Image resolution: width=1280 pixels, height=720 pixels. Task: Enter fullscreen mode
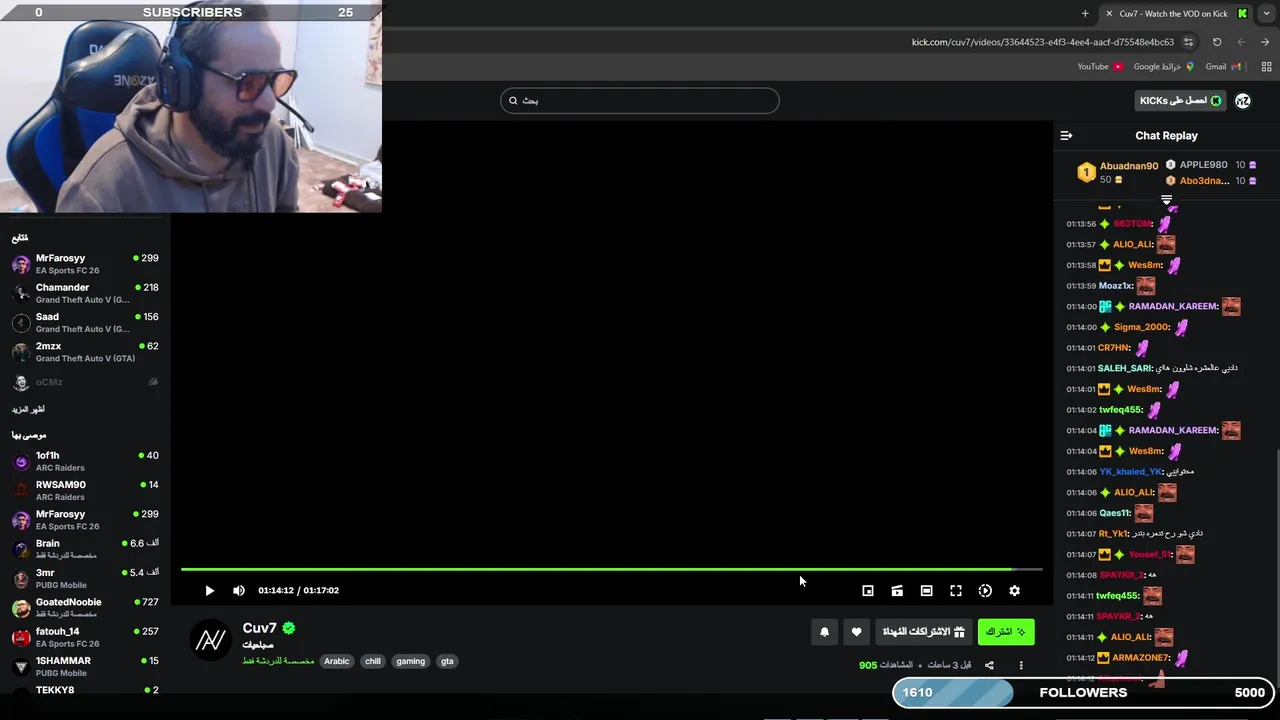[956, 591]
